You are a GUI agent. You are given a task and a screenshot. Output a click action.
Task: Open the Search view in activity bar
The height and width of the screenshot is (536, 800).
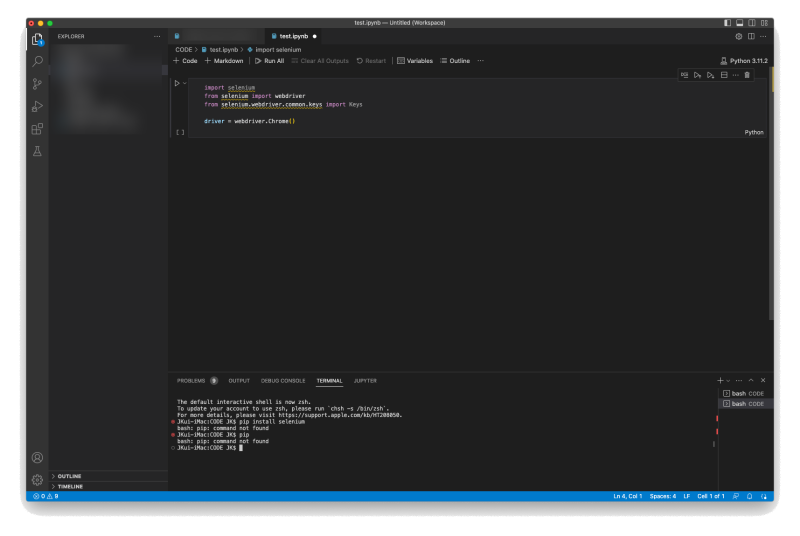pyautogui.click(x=37, y=61)
